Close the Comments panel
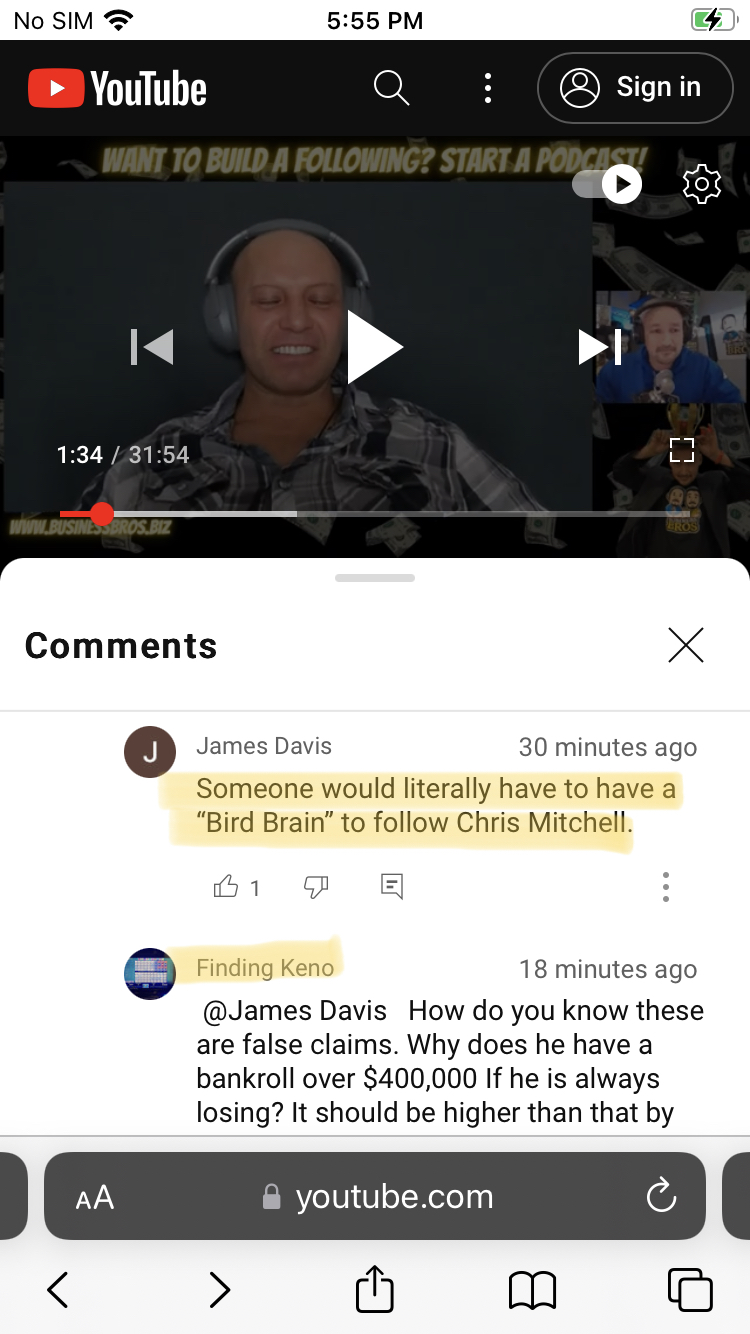750x1334 pixels. coord(686,645)
